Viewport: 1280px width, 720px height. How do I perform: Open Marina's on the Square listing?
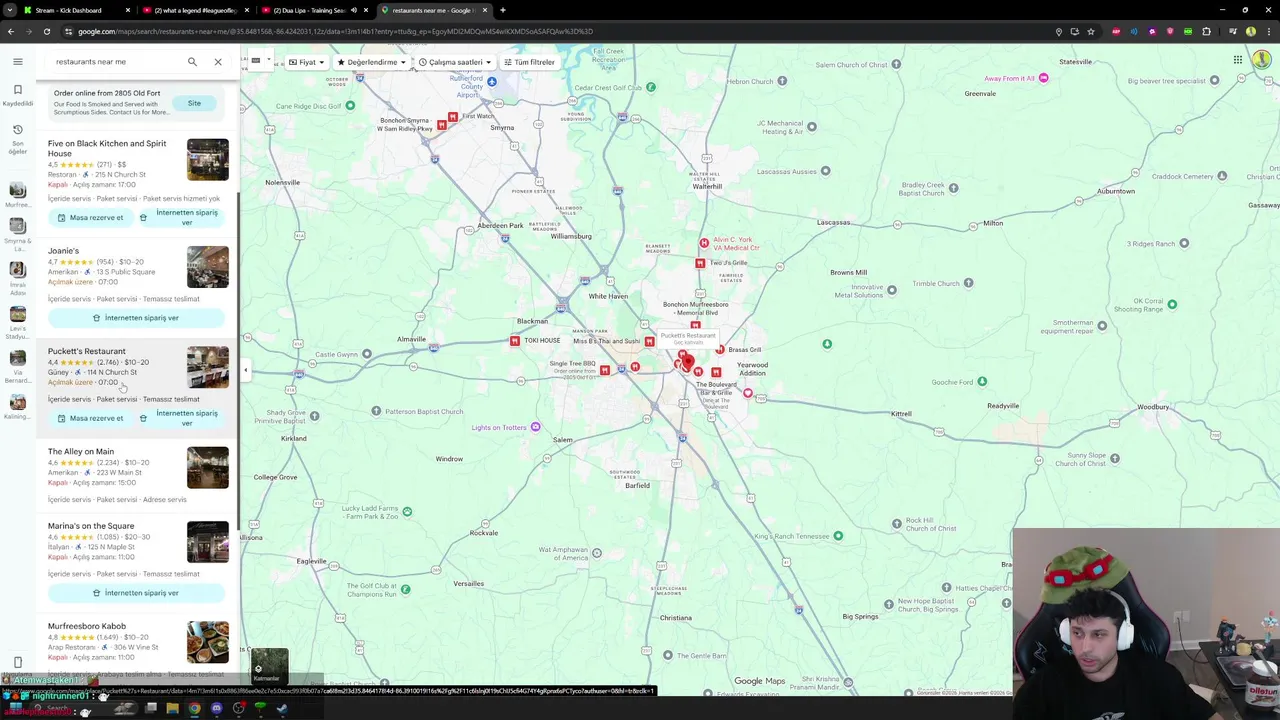click(x=91, y=526)
